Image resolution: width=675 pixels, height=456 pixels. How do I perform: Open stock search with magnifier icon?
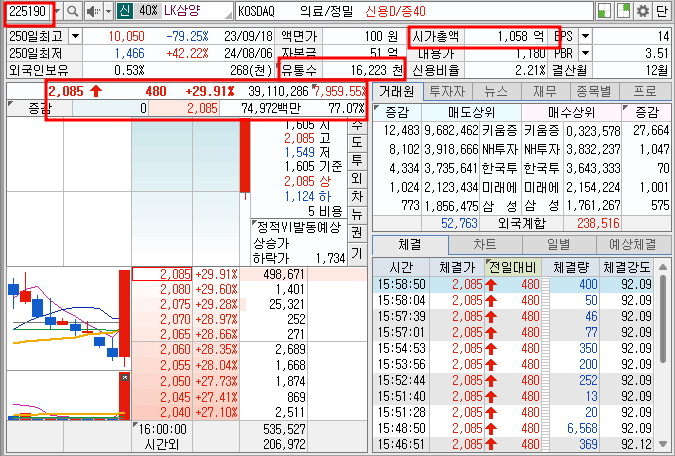(73, 11)
